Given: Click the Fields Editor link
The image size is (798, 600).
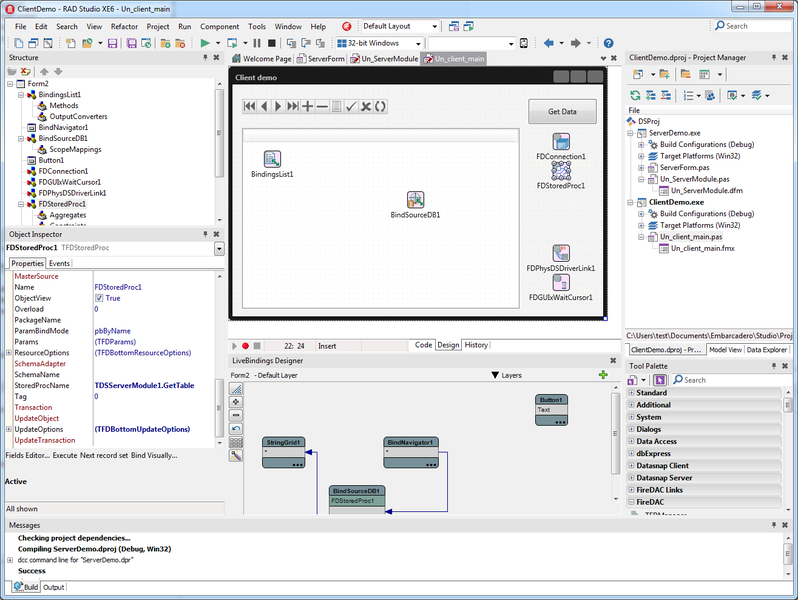Looking at the screenshot, I should point(28,455).
